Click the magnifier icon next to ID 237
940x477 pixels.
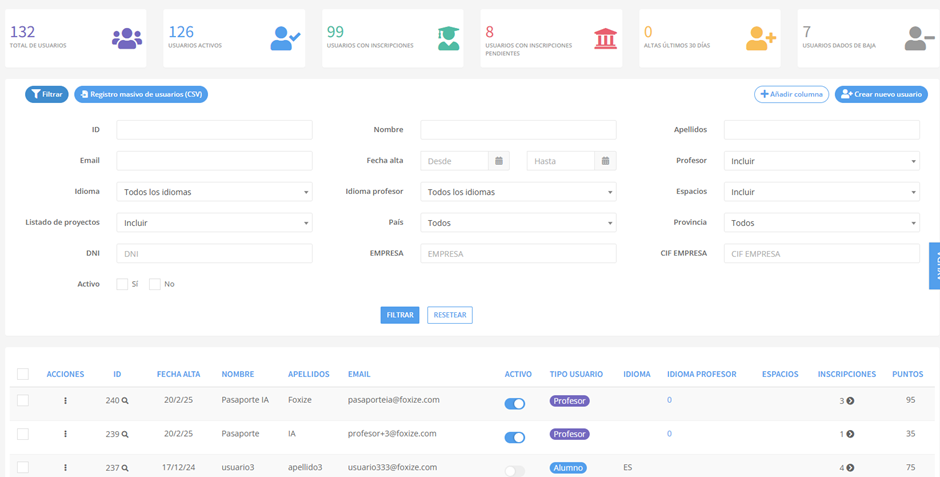pos(125,468)
